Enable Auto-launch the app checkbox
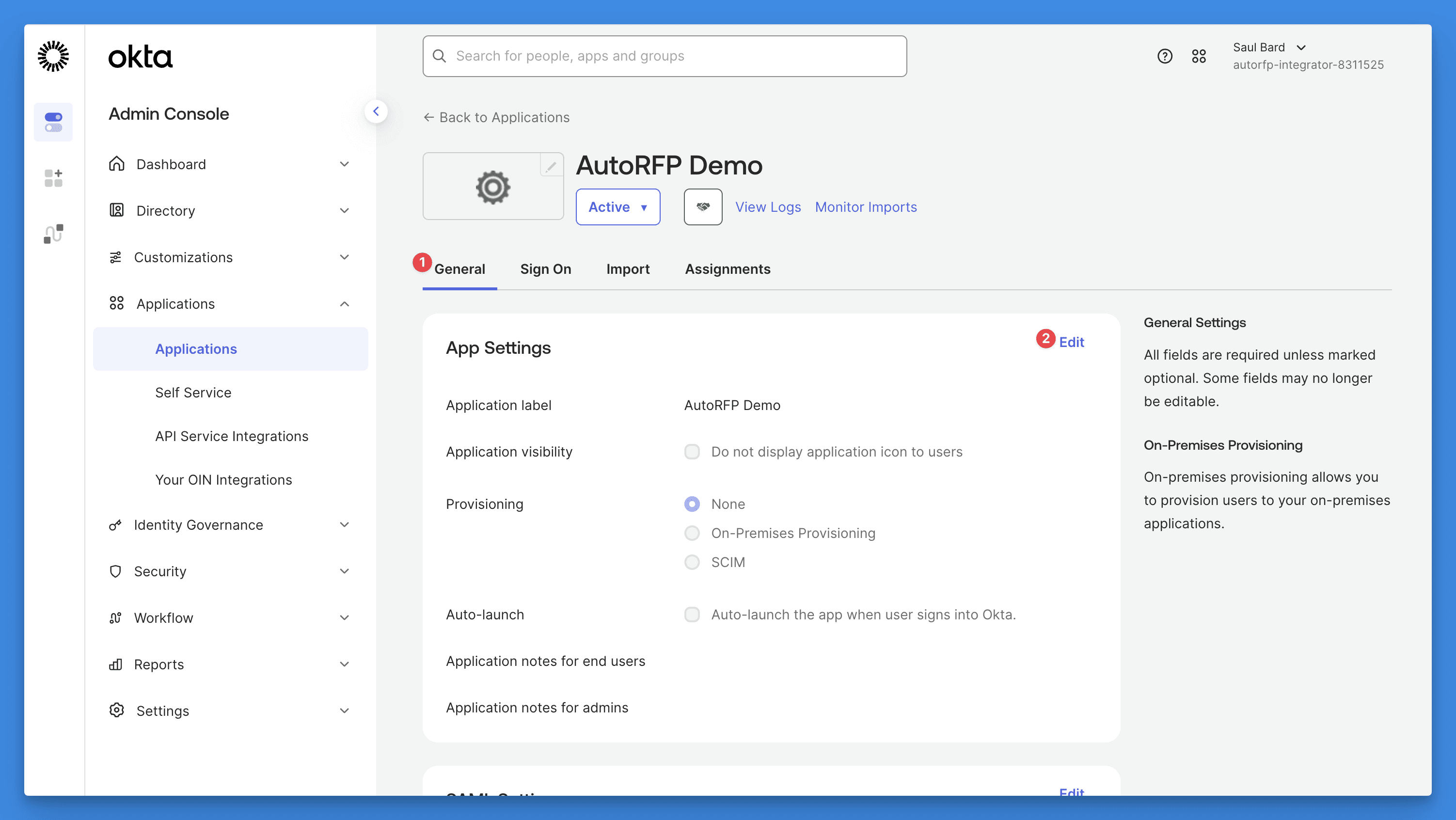Screen dimensions: 1456x820 (692, 615)
